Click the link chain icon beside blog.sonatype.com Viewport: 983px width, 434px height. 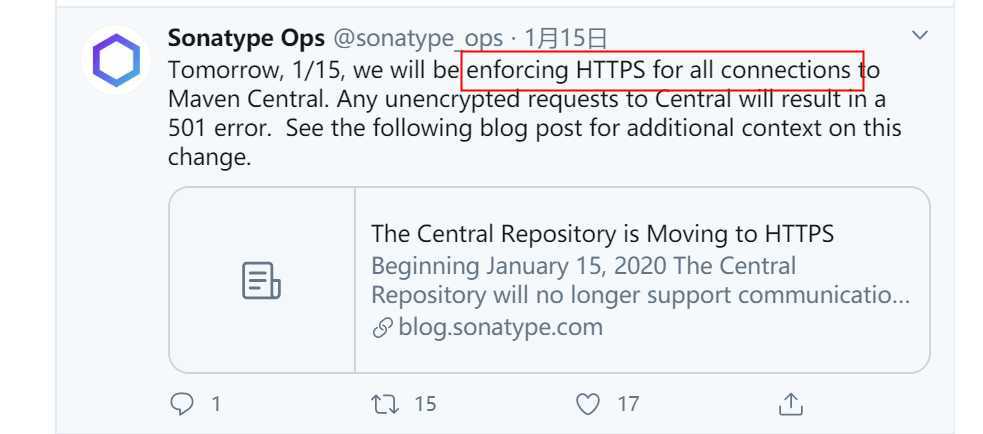coord(382,328)
